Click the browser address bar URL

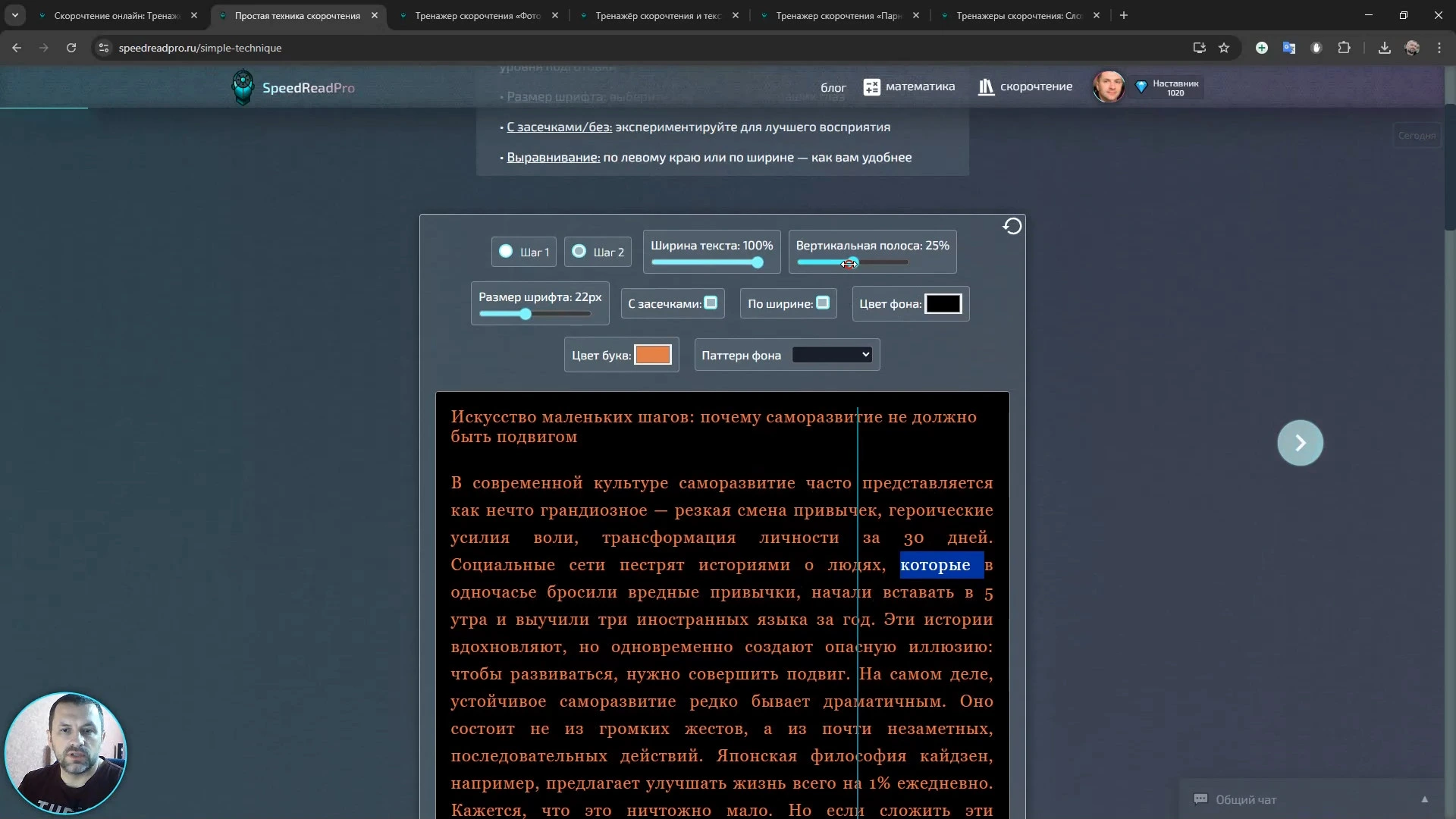click(200, 48)
